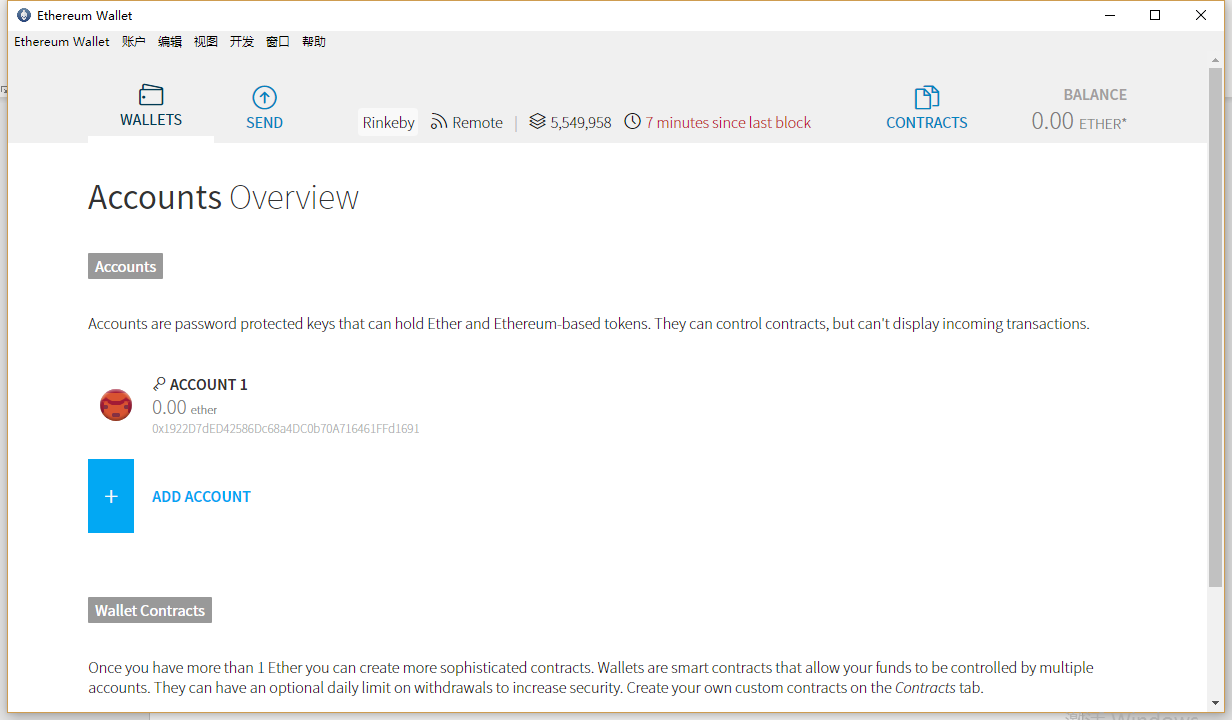Open the Ethereum Wallet menu
The image size is (1232, 720).
(62, 42)
